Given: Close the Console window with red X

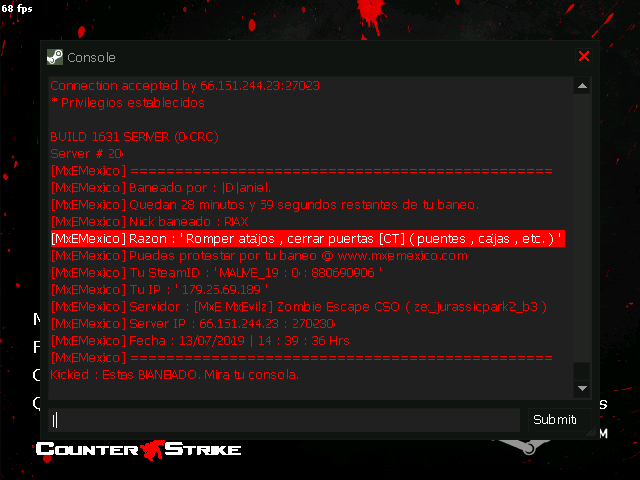Looking at the screenshot, I should 584,56.
